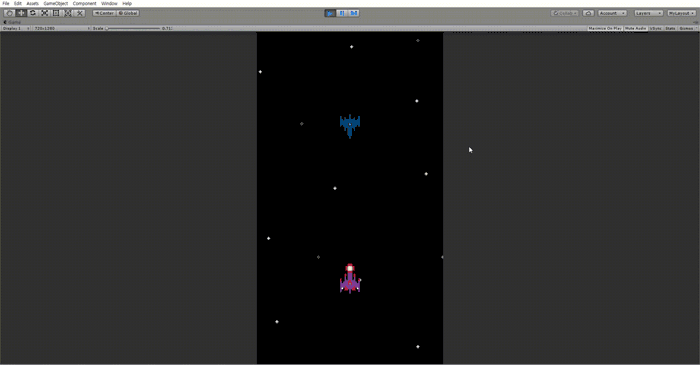
Task: Click the blue enemy spaceship
Action: click(x=350, y=126)
